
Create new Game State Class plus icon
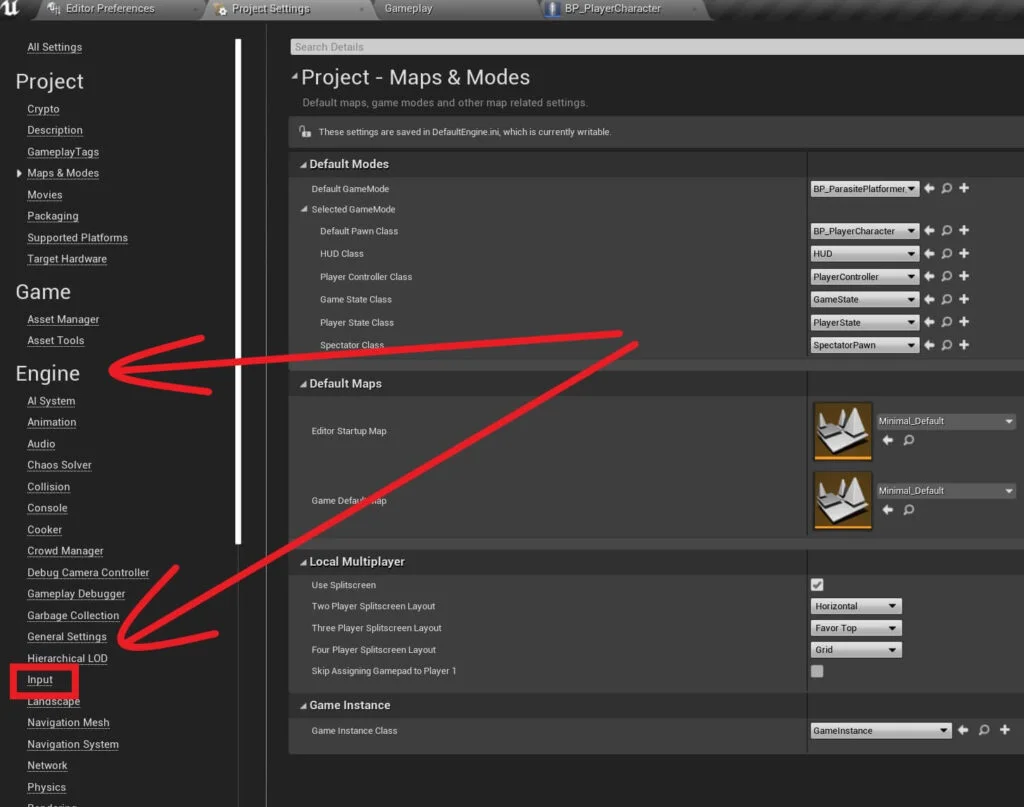tap(964, 299)
